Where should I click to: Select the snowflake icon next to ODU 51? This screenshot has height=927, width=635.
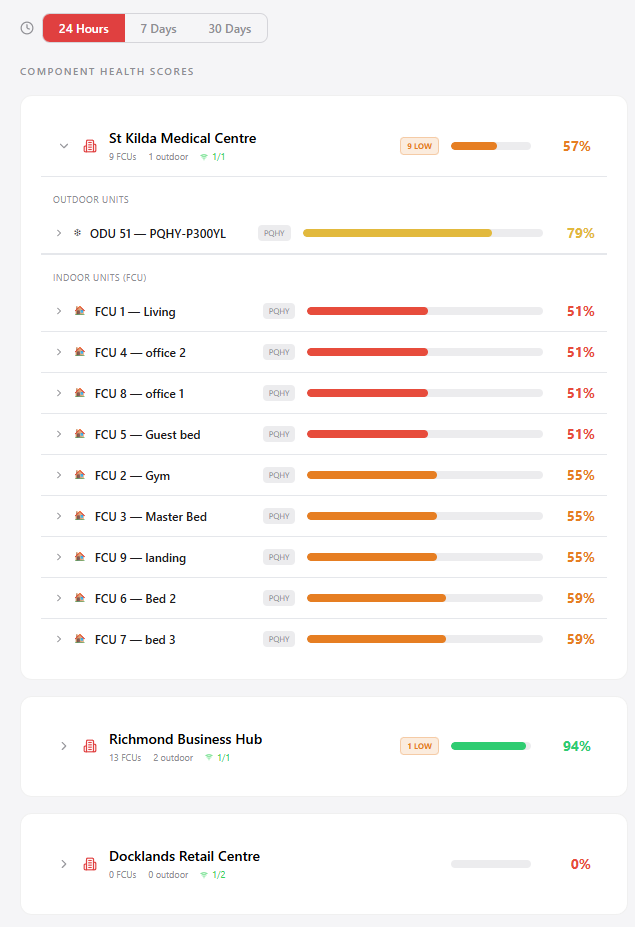tap(78, 233)
